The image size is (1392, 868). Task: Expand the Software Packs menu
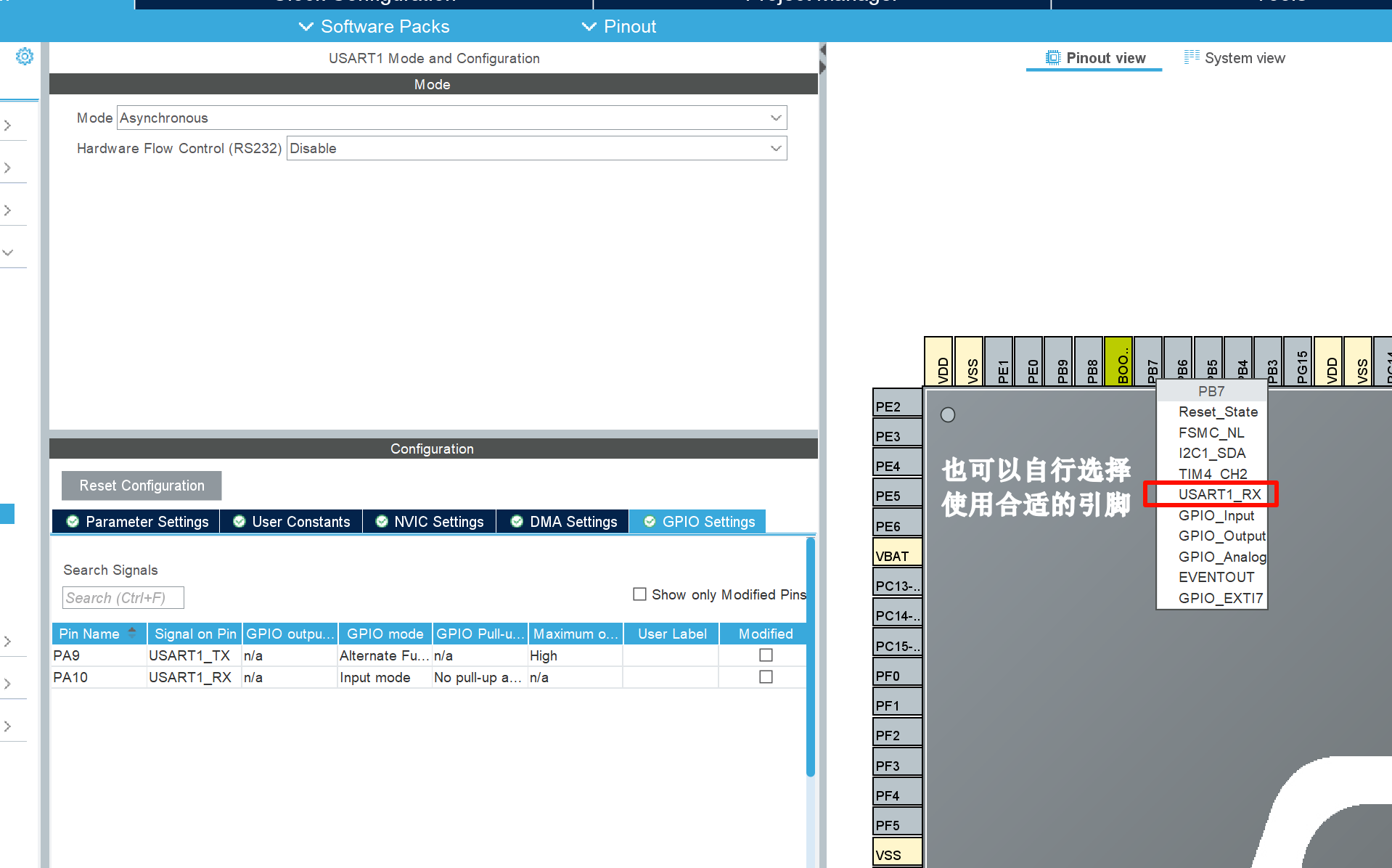374,27
